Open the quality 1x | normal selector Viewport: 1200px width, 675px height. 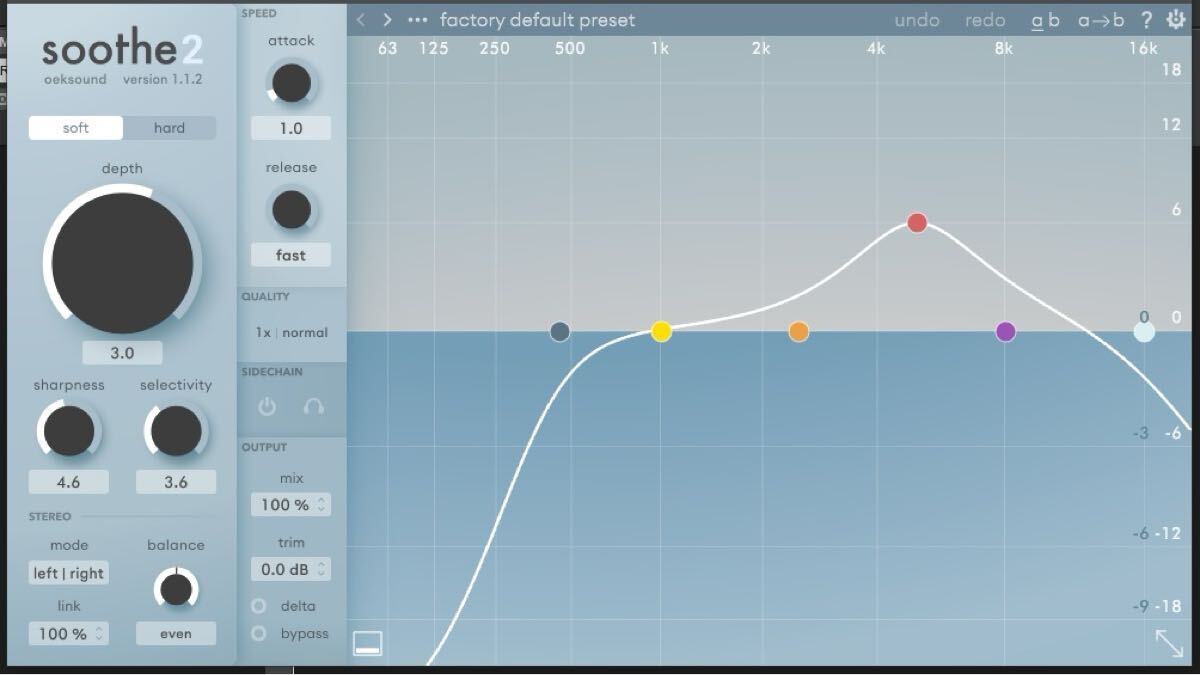291,332
